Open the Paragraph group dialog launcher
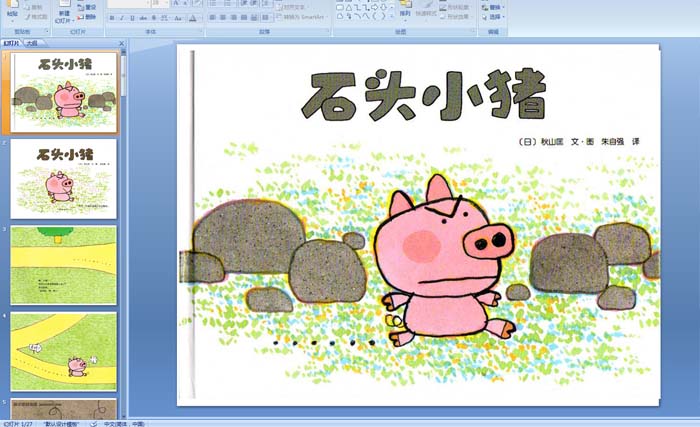Screen dimensions: 700x427 point(328,32)
